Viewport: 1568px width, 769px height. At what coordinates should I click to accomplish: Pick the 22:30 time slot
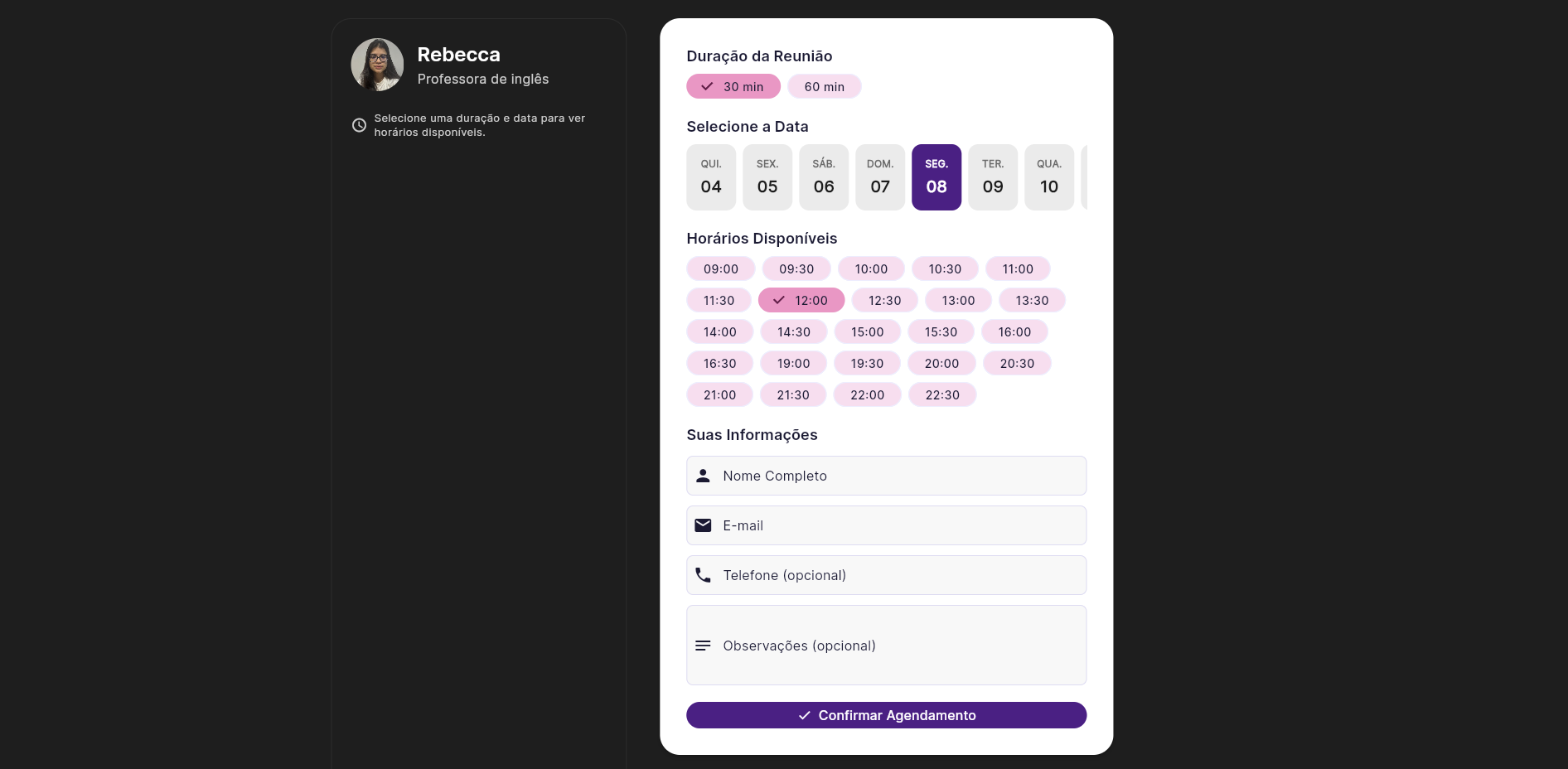coord(942,395)
